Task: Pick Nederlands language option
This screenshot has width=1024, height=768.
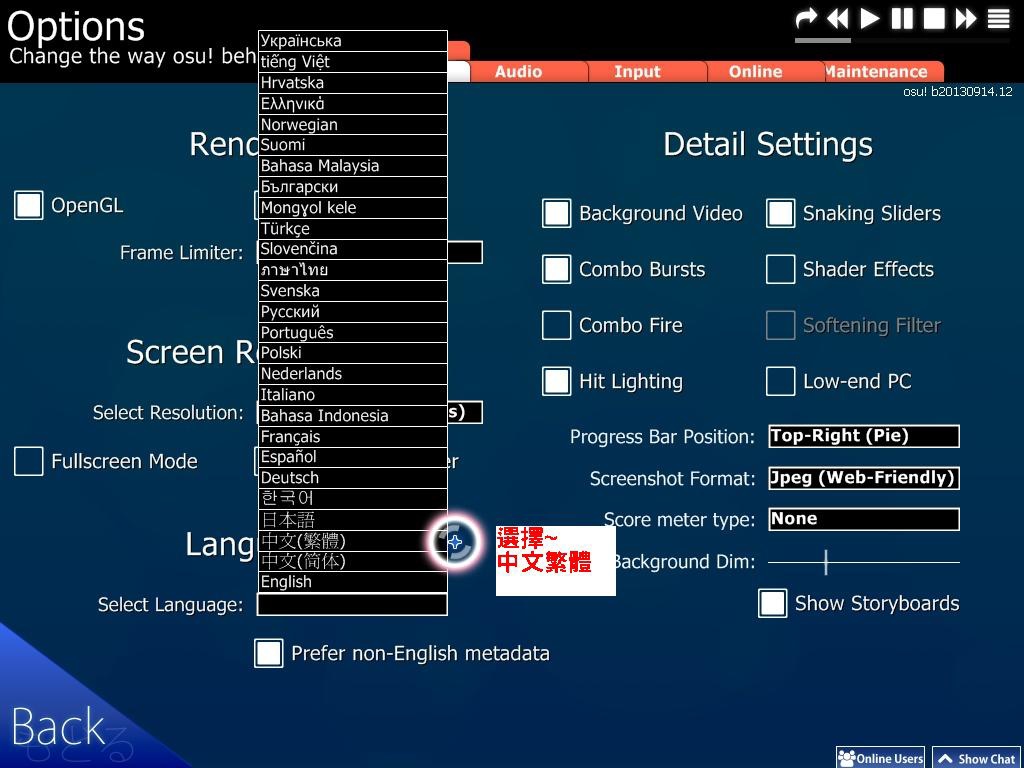Action: (353, 374)
